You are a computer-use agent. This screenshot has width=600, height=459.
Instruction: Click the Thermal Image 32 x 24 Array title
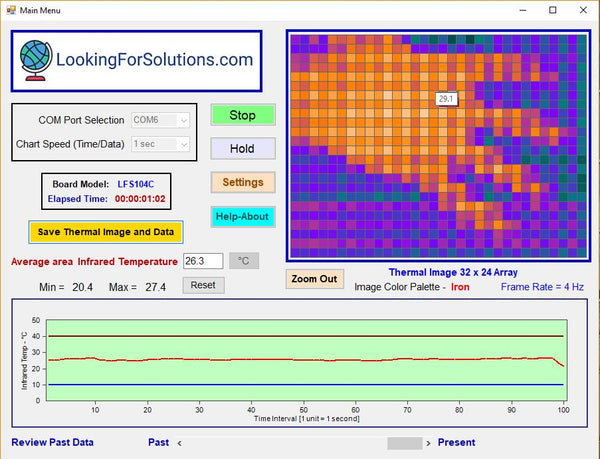pyautogui.click(x=453, y=272)
